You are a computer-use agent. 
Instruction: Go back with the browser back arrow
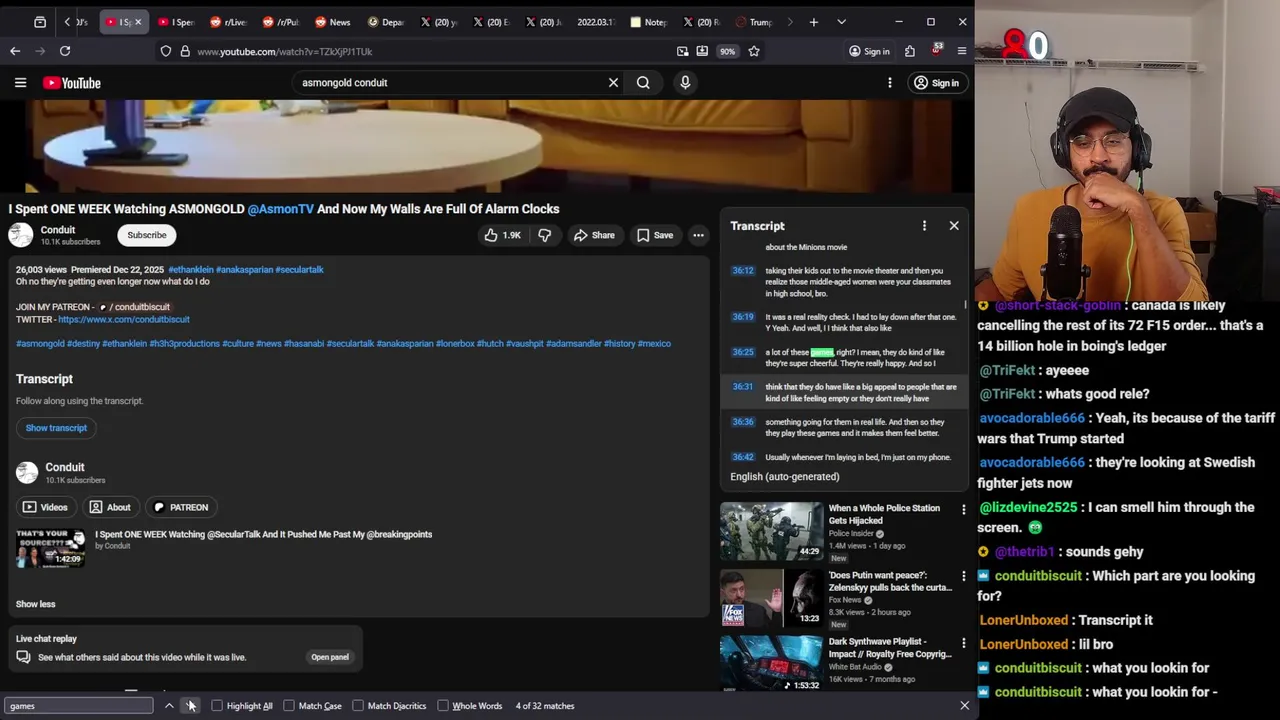[15, 51]
